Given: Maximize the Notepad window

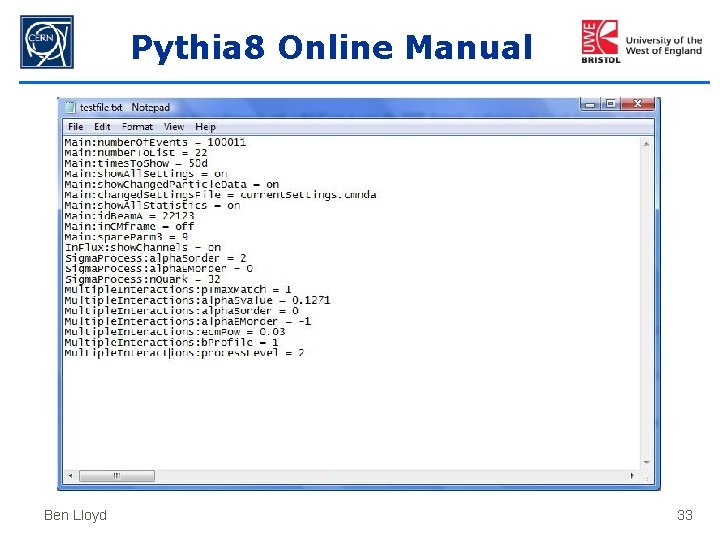Looking at the screenshot, I should pos(610,104).
